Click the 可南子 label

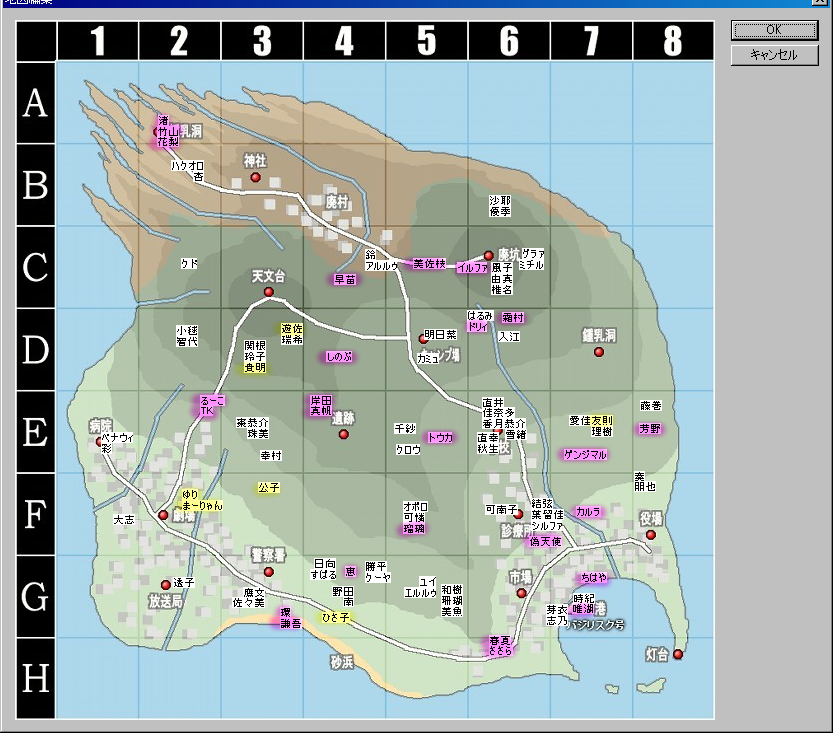tap(501, 509)
